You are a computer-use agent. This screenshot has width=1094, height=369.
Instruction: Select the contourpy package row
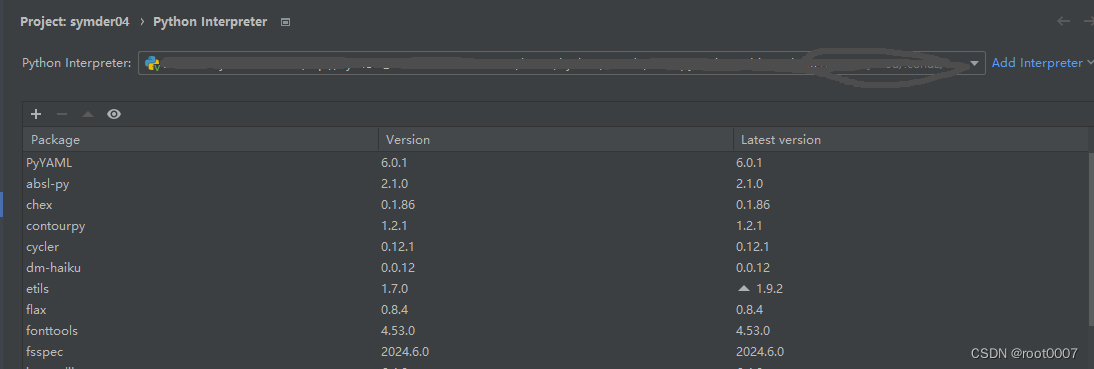[x=555, y=226]
